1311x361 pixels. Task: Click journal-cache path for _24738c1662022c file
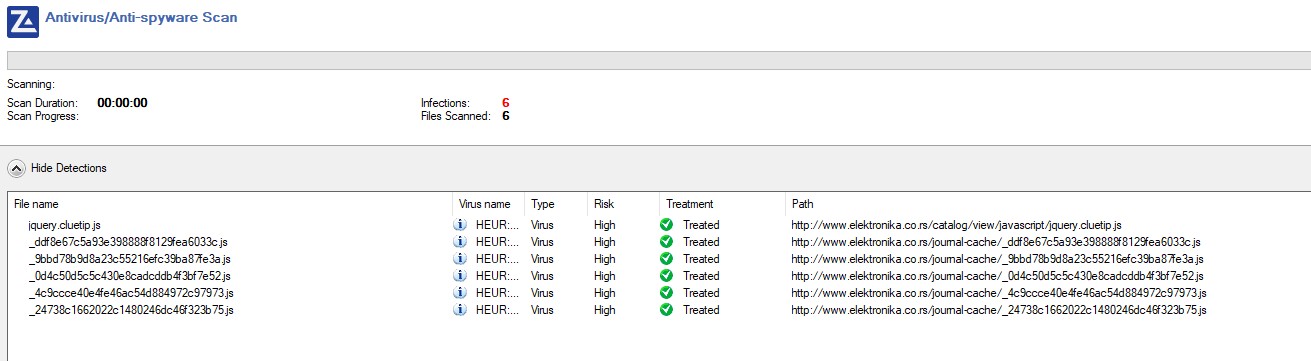999,310
